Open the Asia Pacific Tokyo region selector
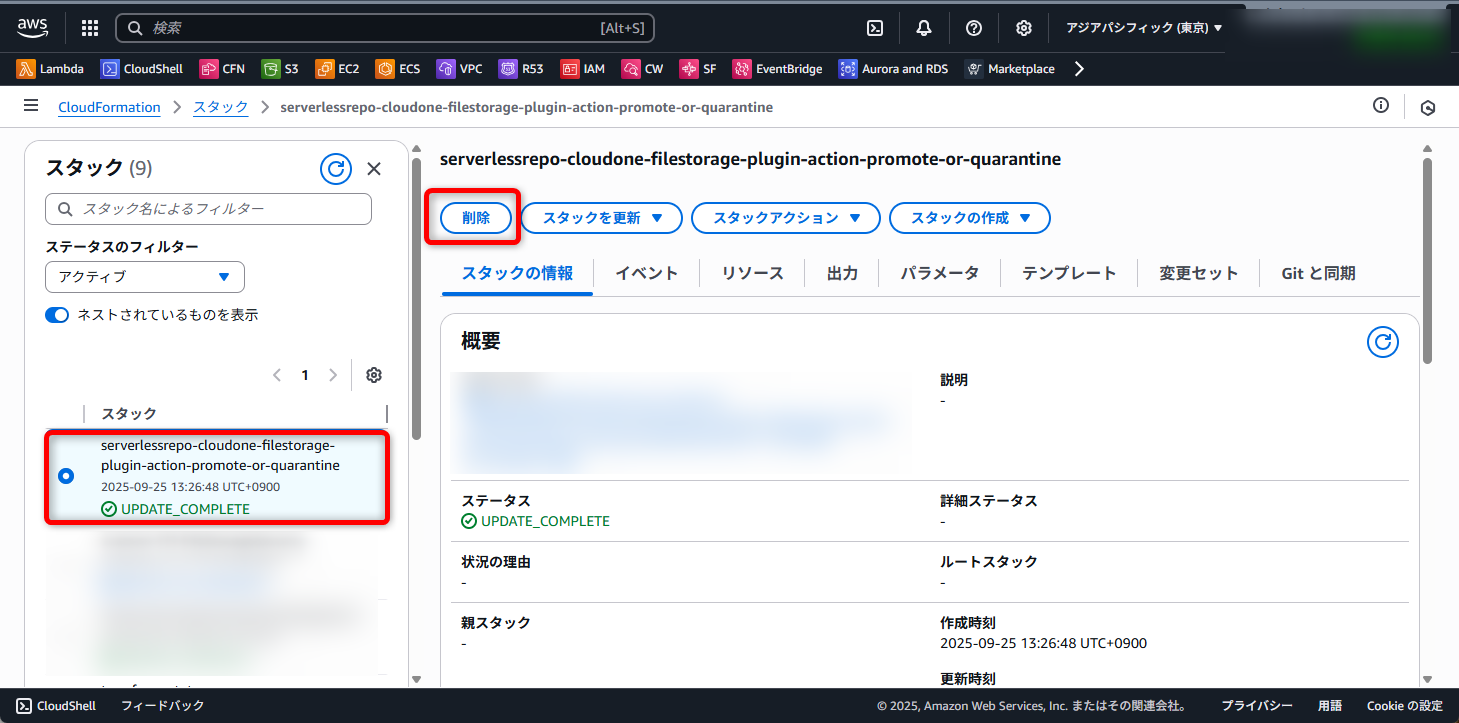 pyautogui.click(x=1144, y=28)
